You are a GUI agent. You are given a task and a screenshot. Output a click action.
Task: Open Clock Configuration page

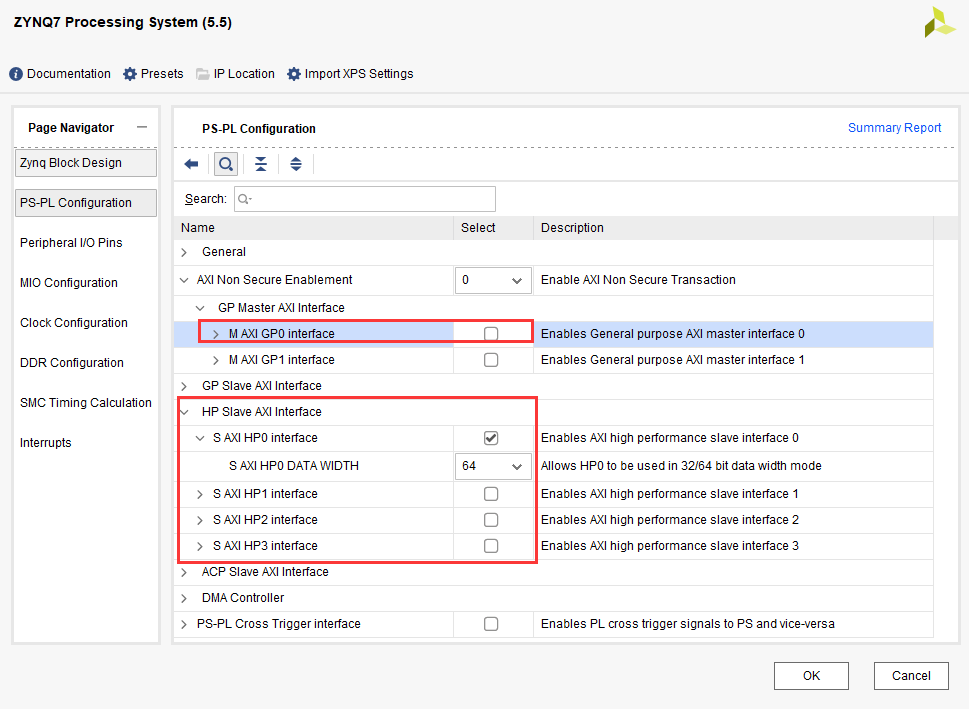[x=74, y=323]
